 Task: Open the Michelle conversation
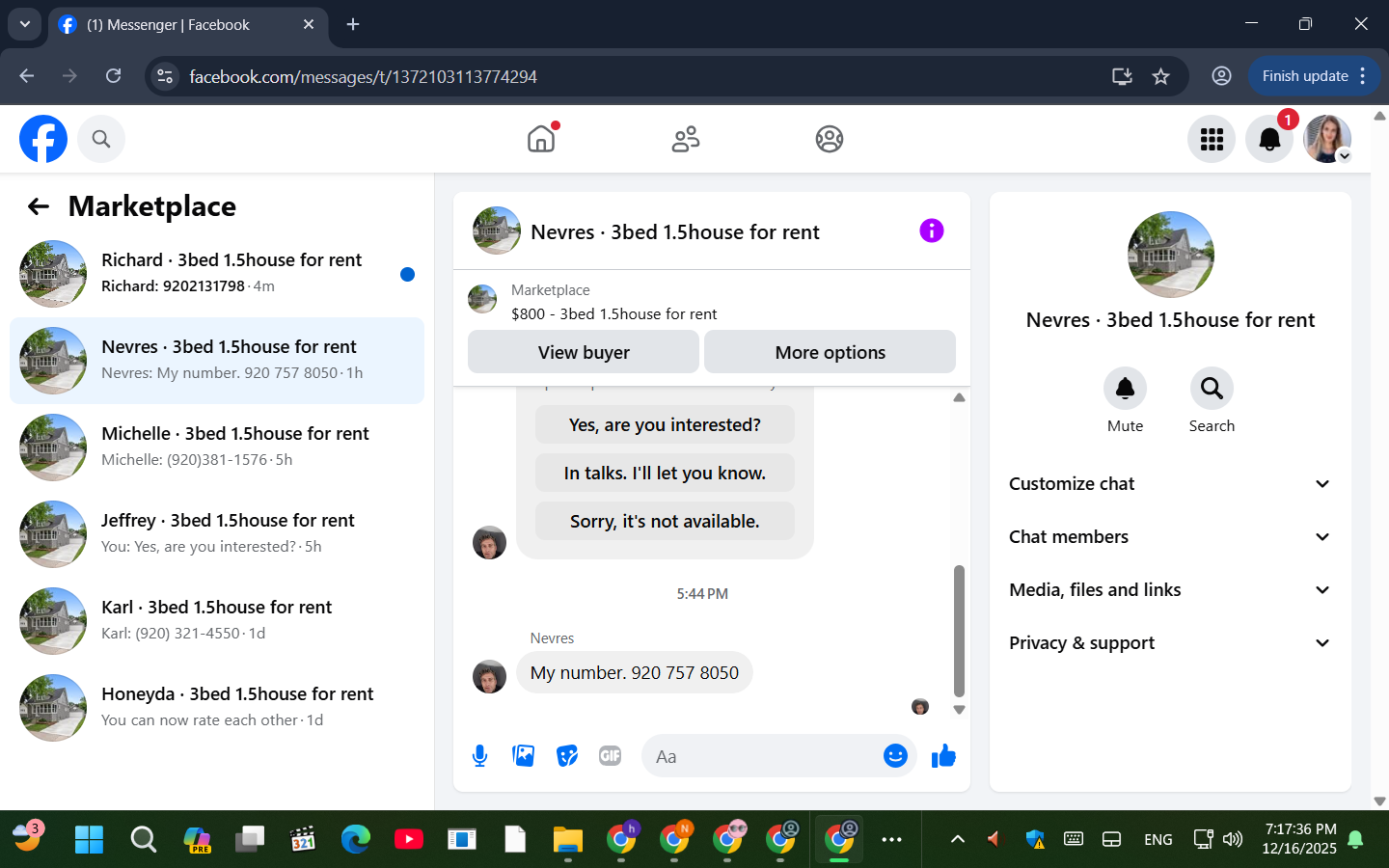[x=217, y=448]
